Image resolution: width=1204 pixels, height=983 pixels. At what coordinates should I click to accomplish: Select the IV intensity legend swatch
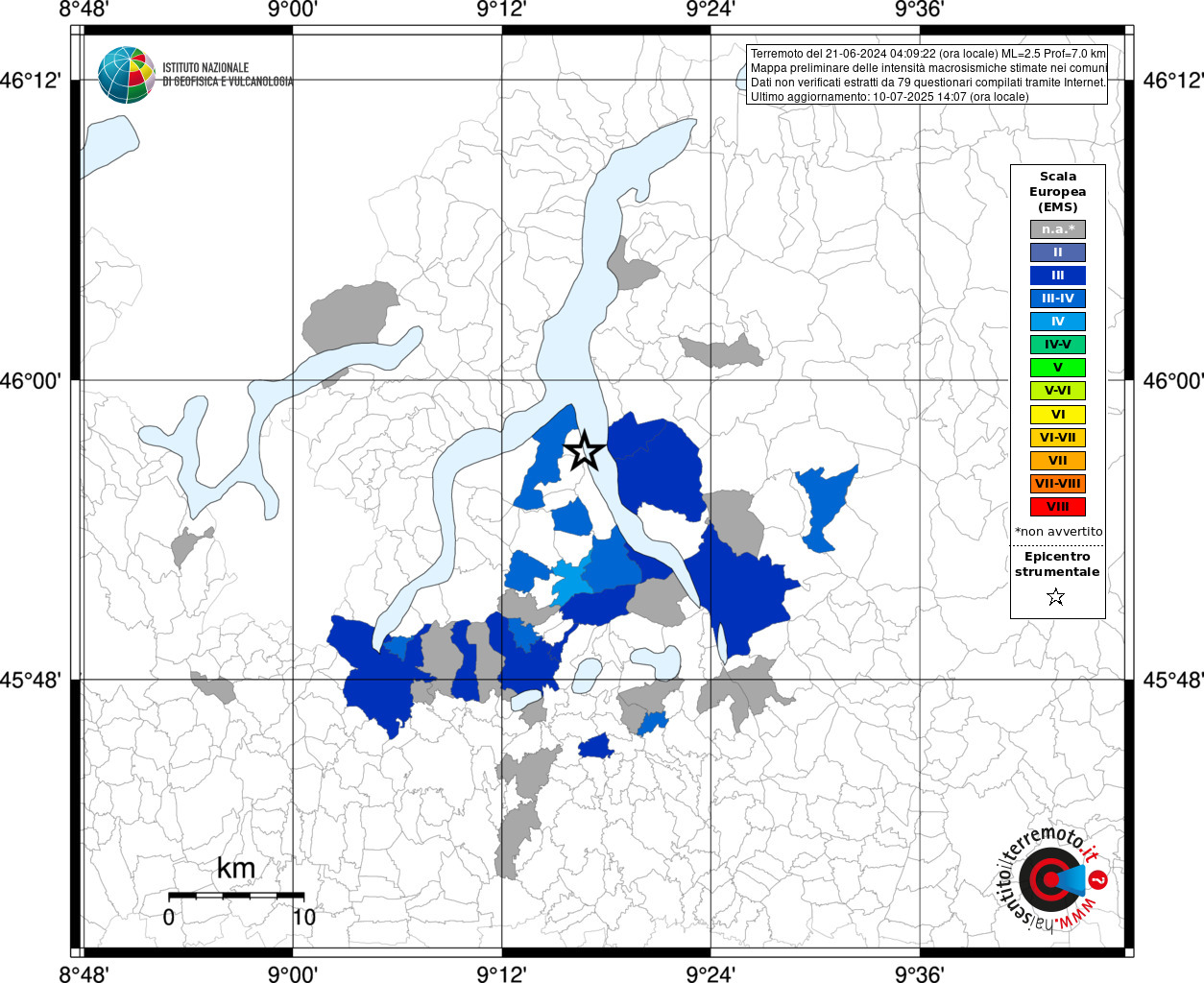click(1057, 322)
